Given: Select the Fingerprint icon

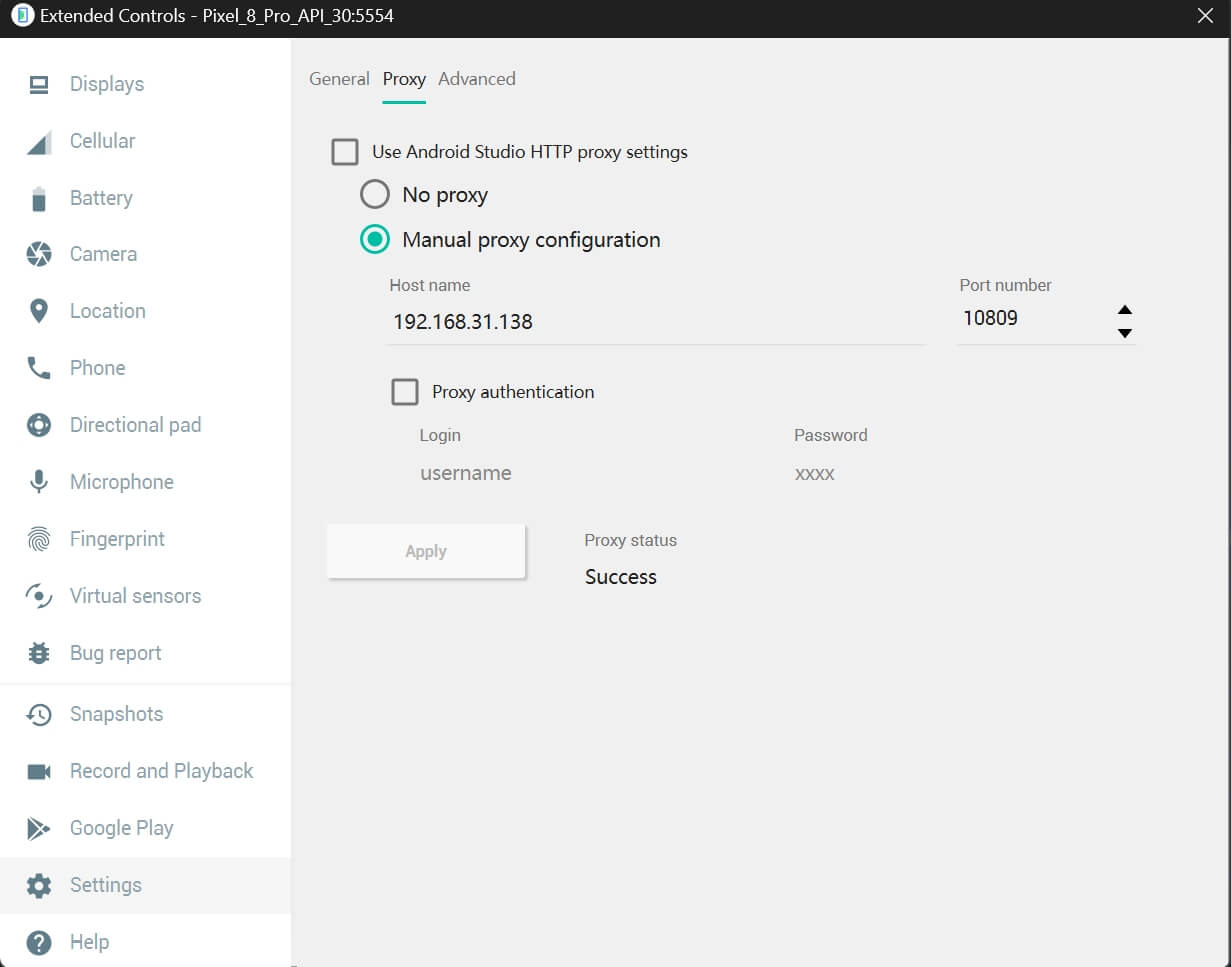Looking at the screenshot, I should coord(39,540).
